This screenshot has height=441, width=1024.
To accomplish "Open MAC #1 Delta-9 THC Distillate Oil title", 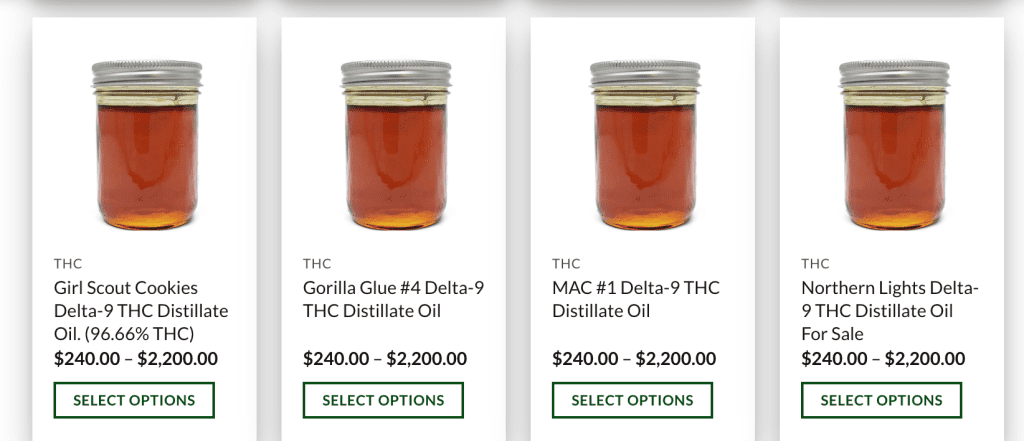I will pyautogui.click(x=635, y=299).
